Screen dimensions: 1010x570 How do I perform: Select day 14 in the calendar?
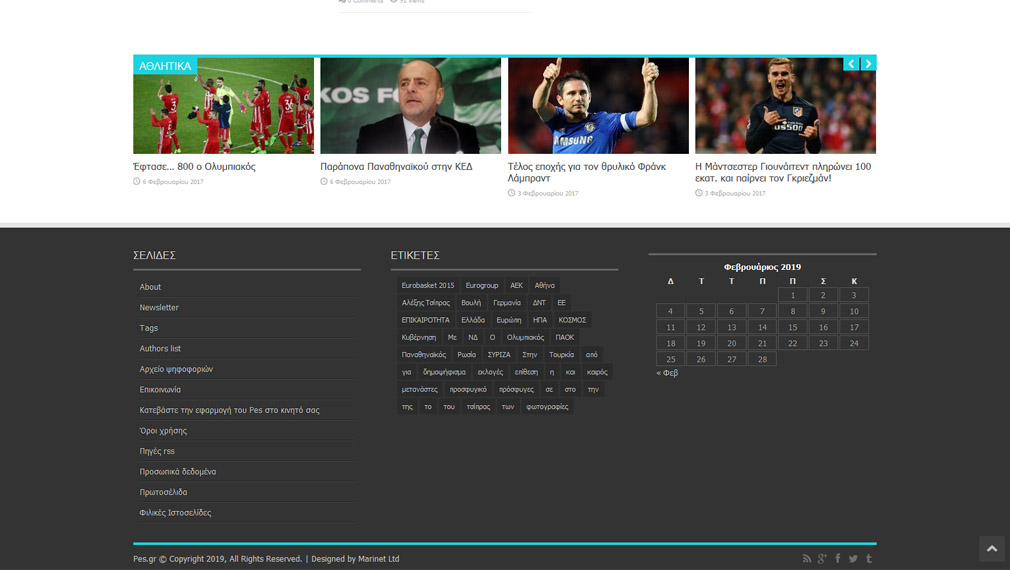[x=762, y=327]
